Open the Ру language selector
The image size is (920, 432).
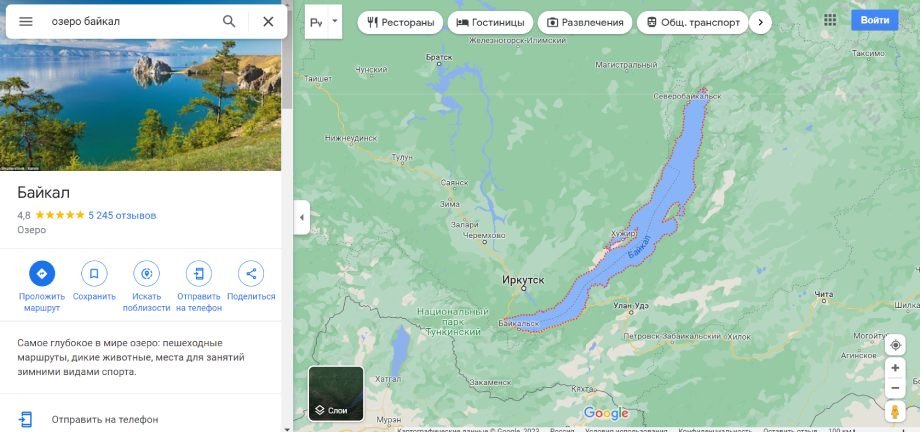[323, 22]
